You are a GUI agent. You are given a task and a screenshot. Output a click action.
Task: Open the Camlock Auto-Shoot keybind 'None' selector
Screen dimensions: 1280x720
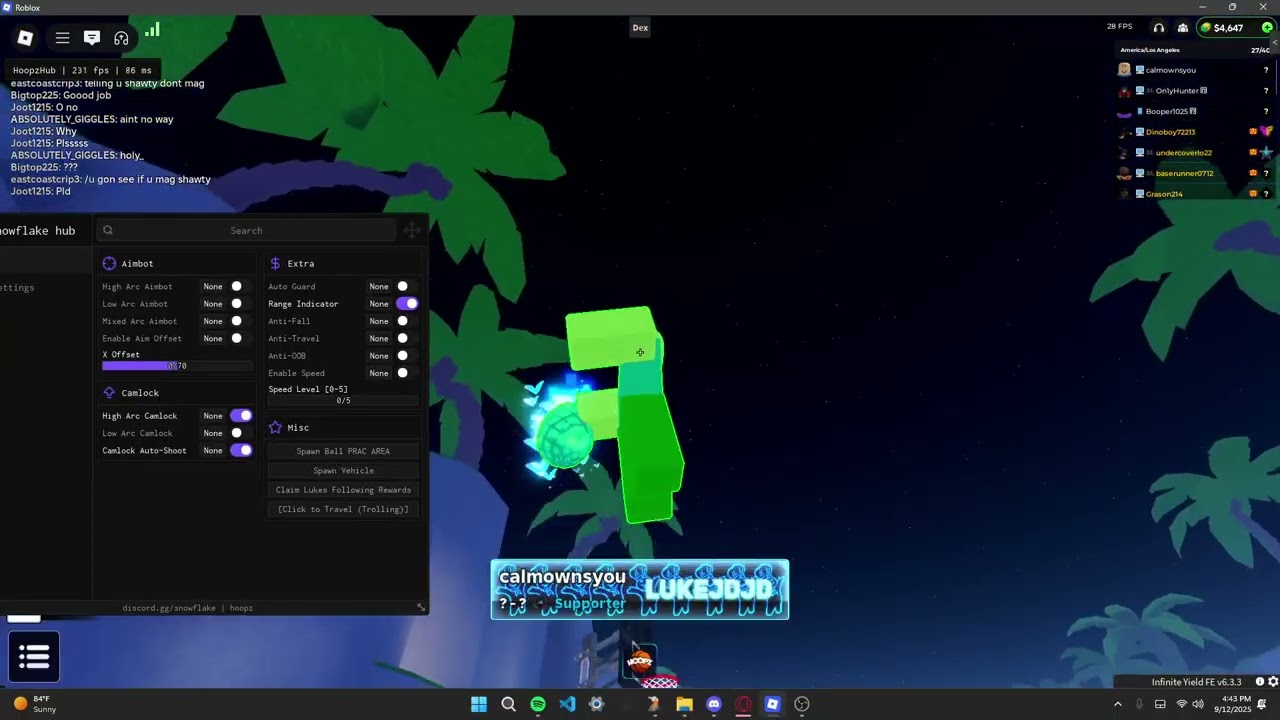pyautogui.click(x=213, y=451)
